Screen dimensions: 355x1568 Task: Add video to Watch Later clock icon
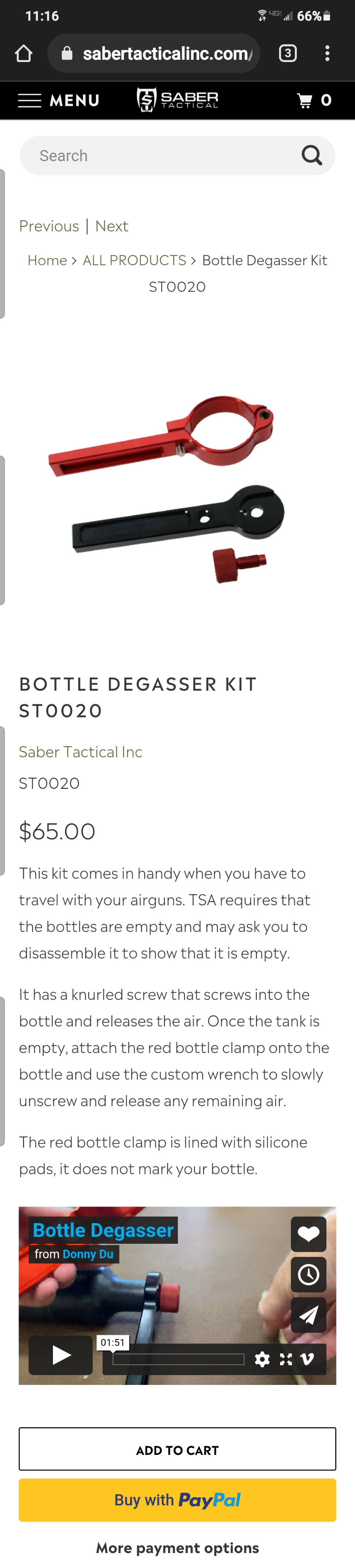[x=309, y=1275]
